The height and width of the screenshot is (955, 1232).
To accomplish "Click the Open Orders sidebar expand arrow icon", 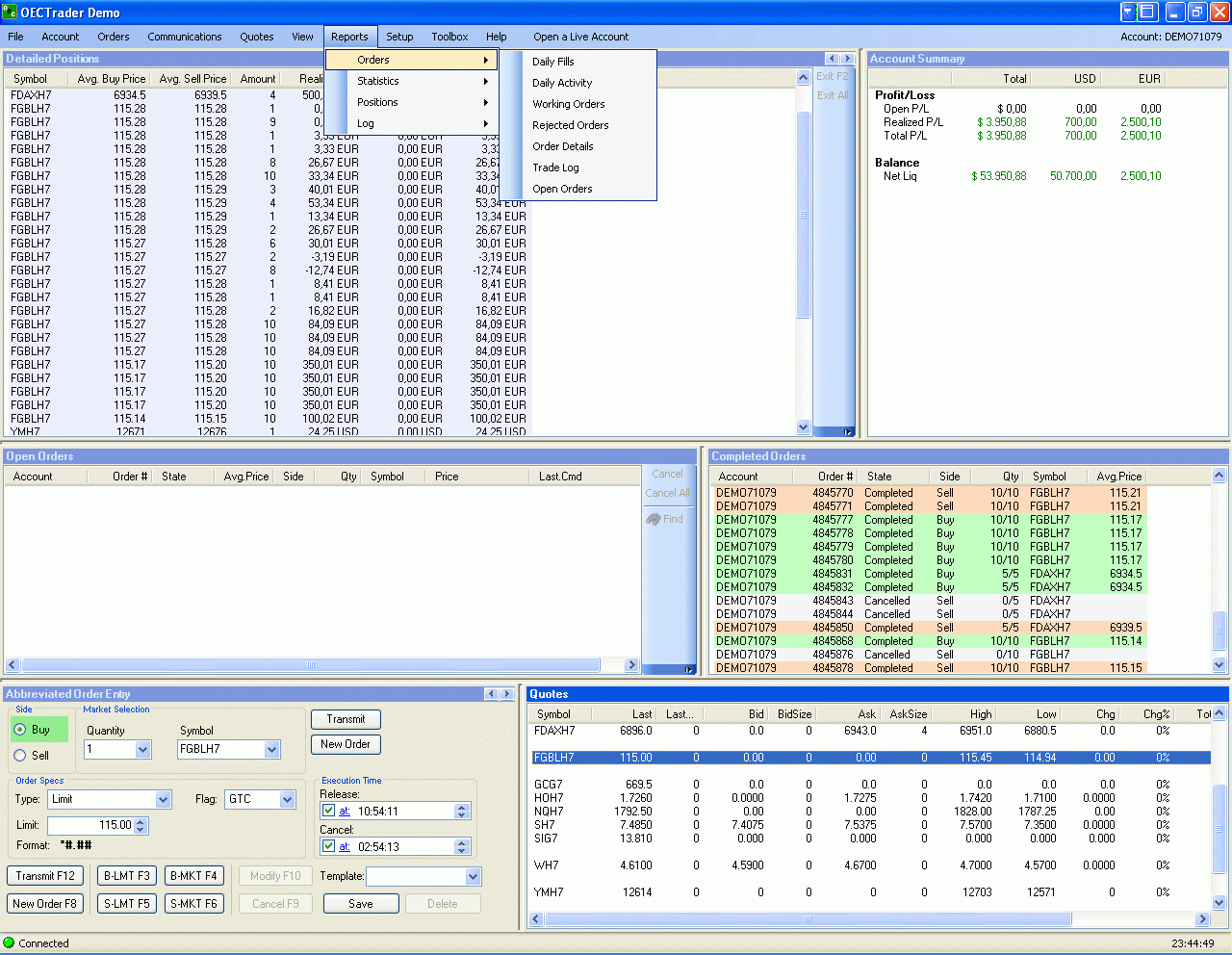I will coord(689,669).
